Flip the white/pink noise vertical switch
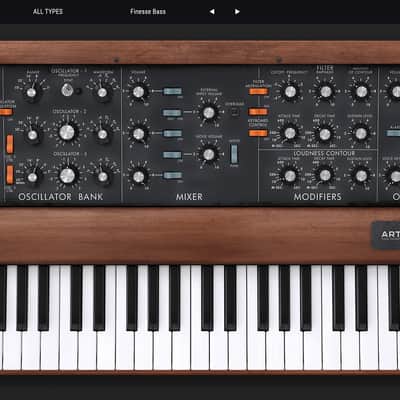Screen dimensions: 400x400 click(234, 154)
